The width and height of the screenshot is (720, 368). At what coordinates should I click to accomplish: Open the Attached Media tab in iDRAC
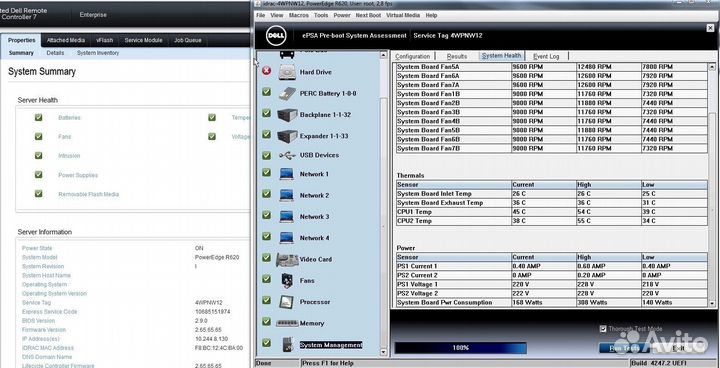(66, 40)
